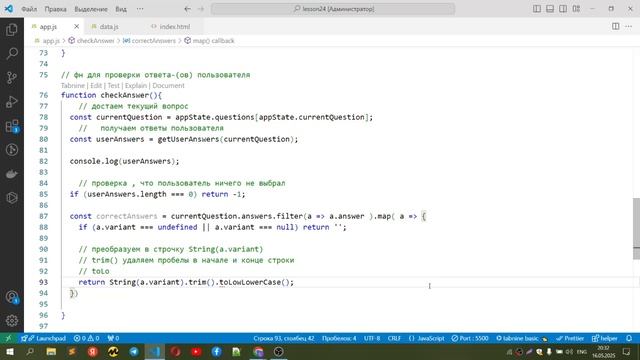Change line ending via CRLF indicator
Image resolution: width=640 pixels, height=360 pixels.
(394, 338)
